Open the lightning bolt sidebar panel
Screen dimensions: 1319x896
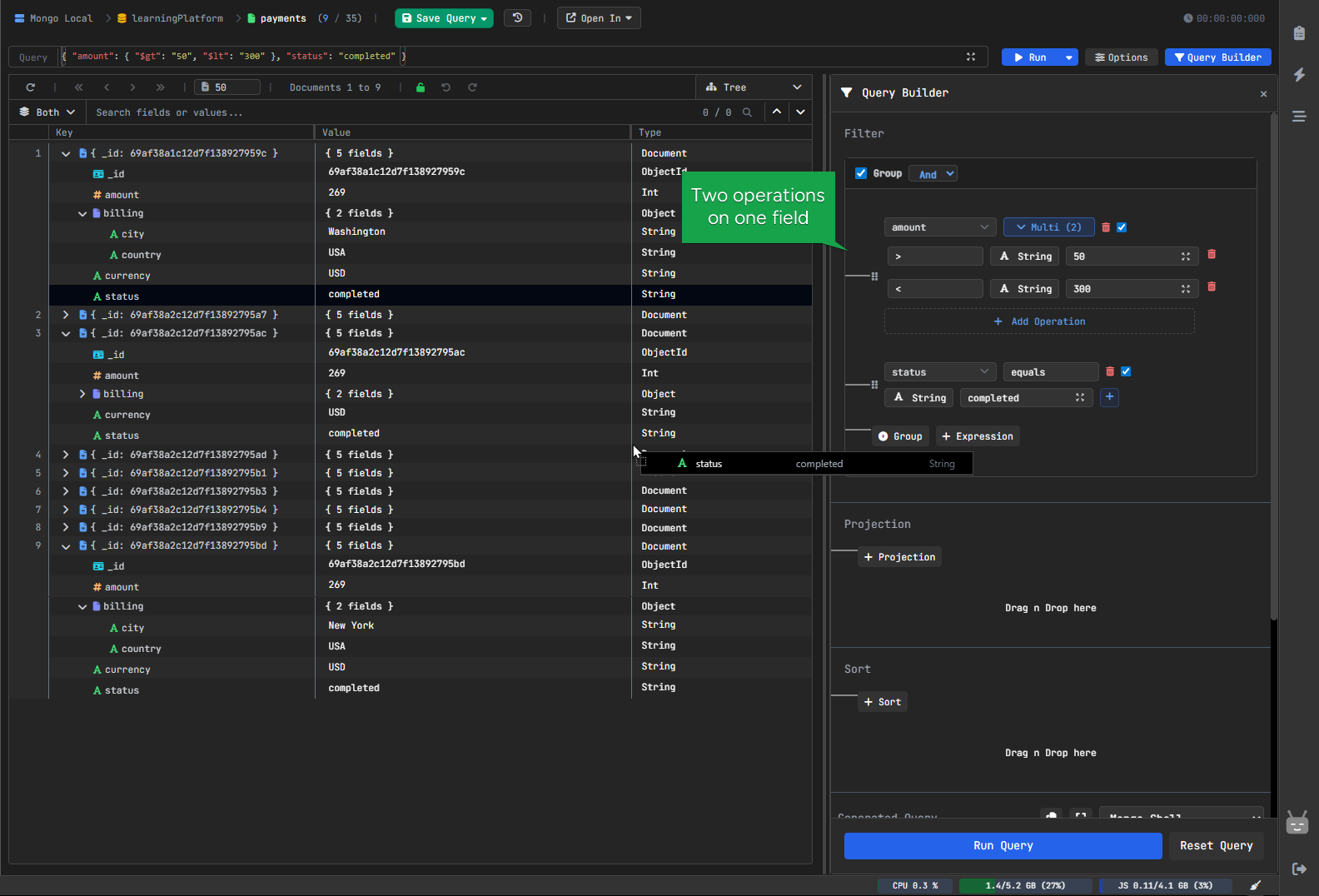(x=1299, y=74)
